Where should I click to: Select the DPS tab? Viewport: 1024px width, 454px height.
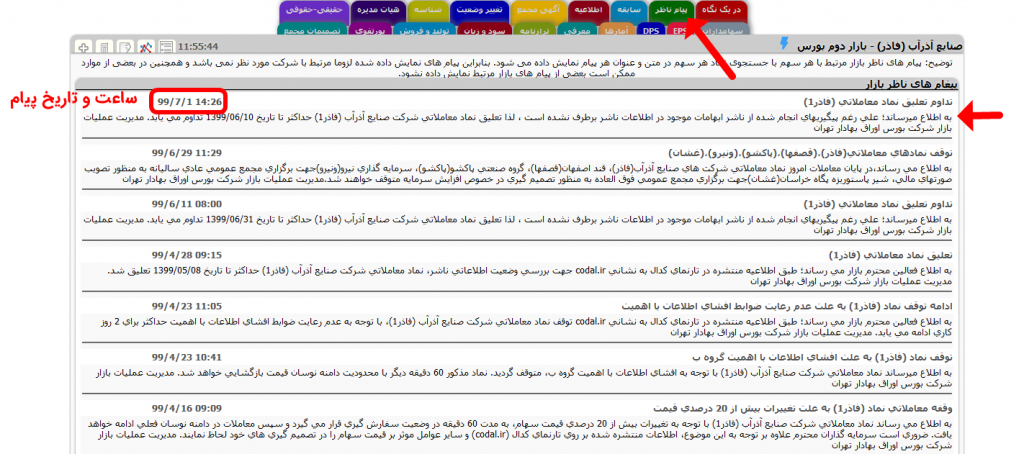(649, 30)
